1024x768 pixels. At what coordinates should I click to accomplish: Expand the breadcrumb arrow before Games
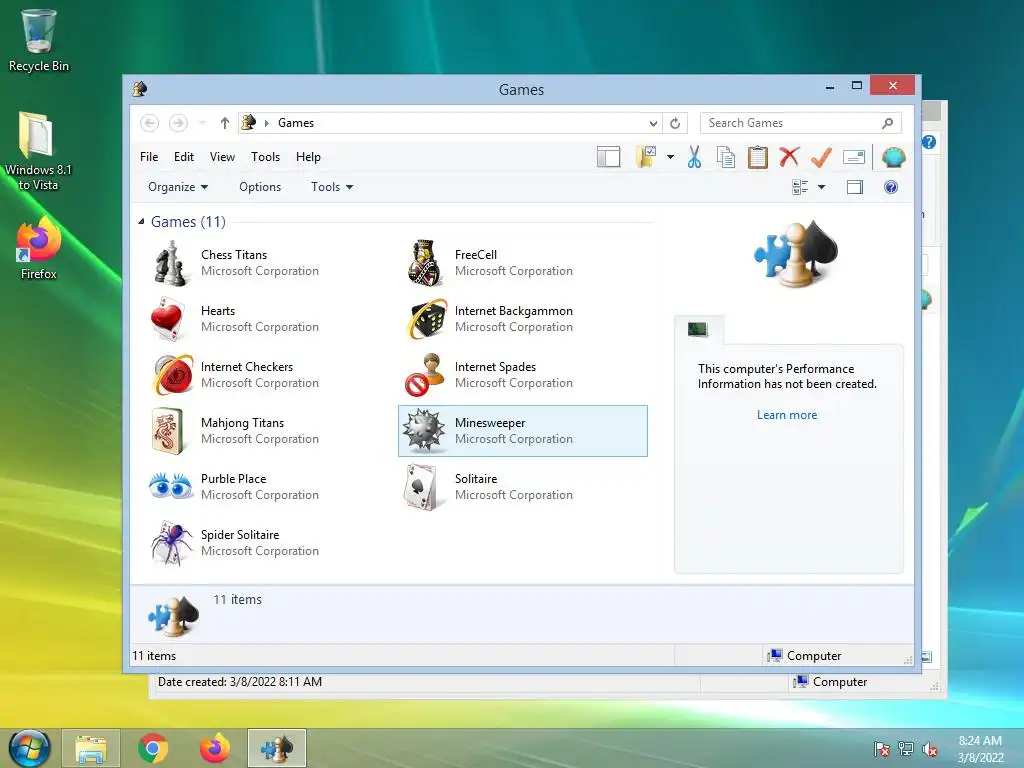[266, 123]
